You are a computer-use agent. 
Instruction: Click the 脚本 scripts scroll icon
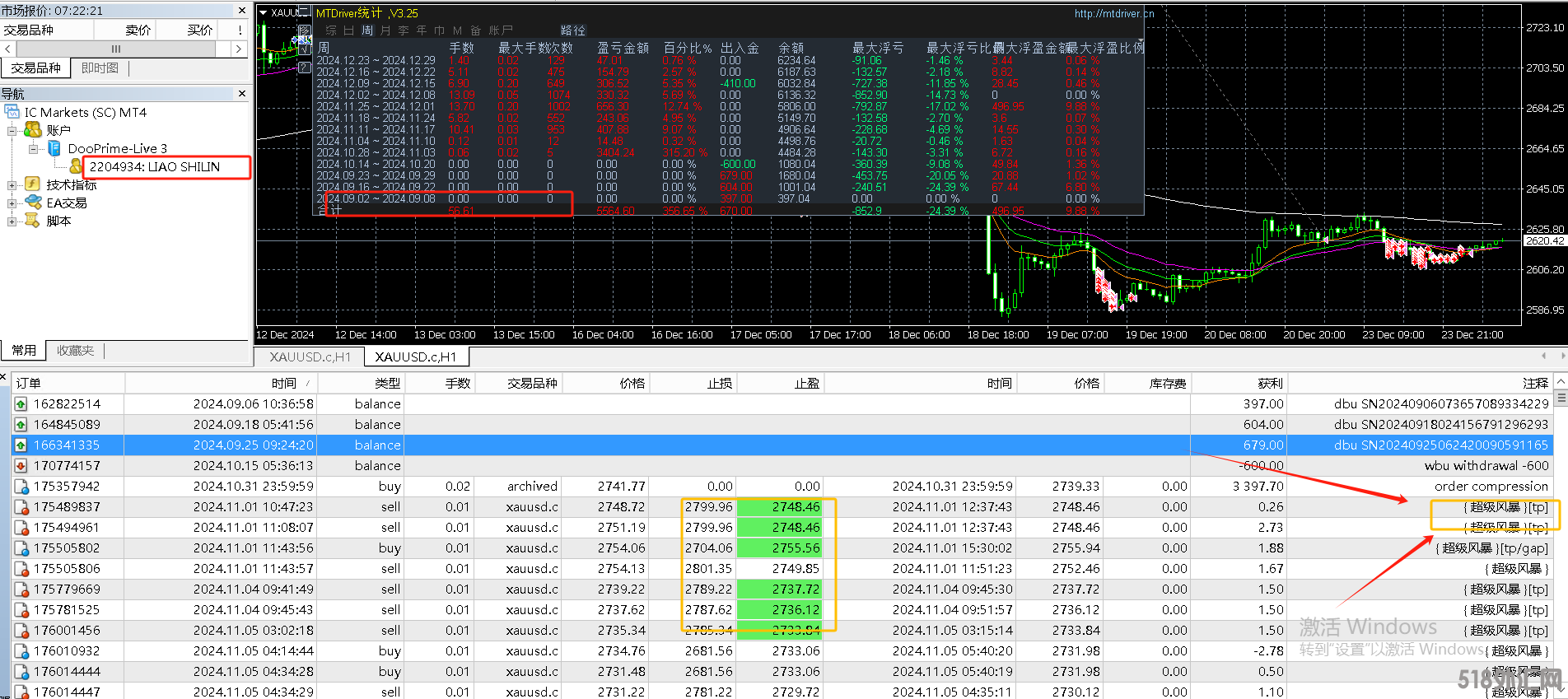(x=33, y=221)
